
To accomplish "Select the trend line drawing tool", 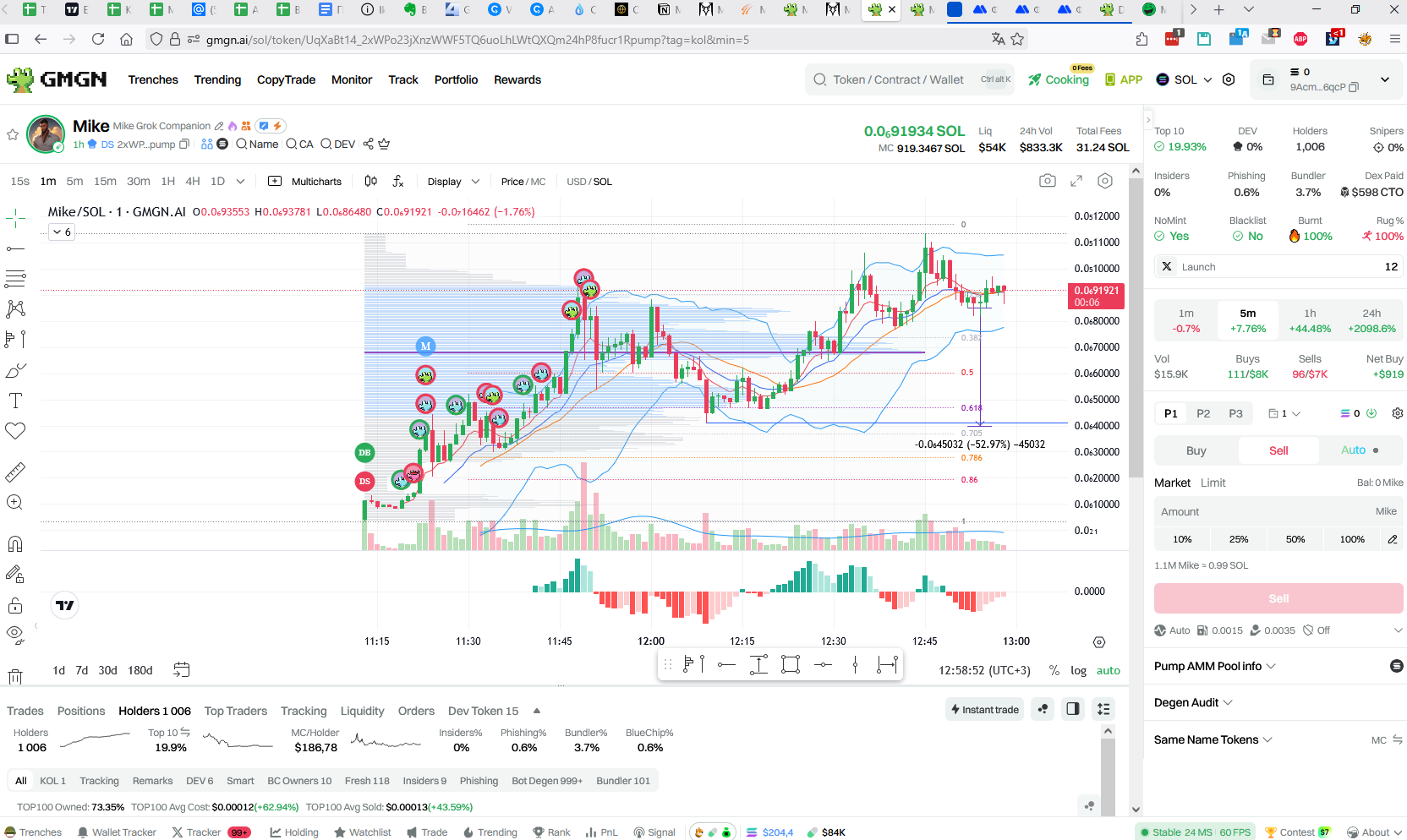I will 15,248.
